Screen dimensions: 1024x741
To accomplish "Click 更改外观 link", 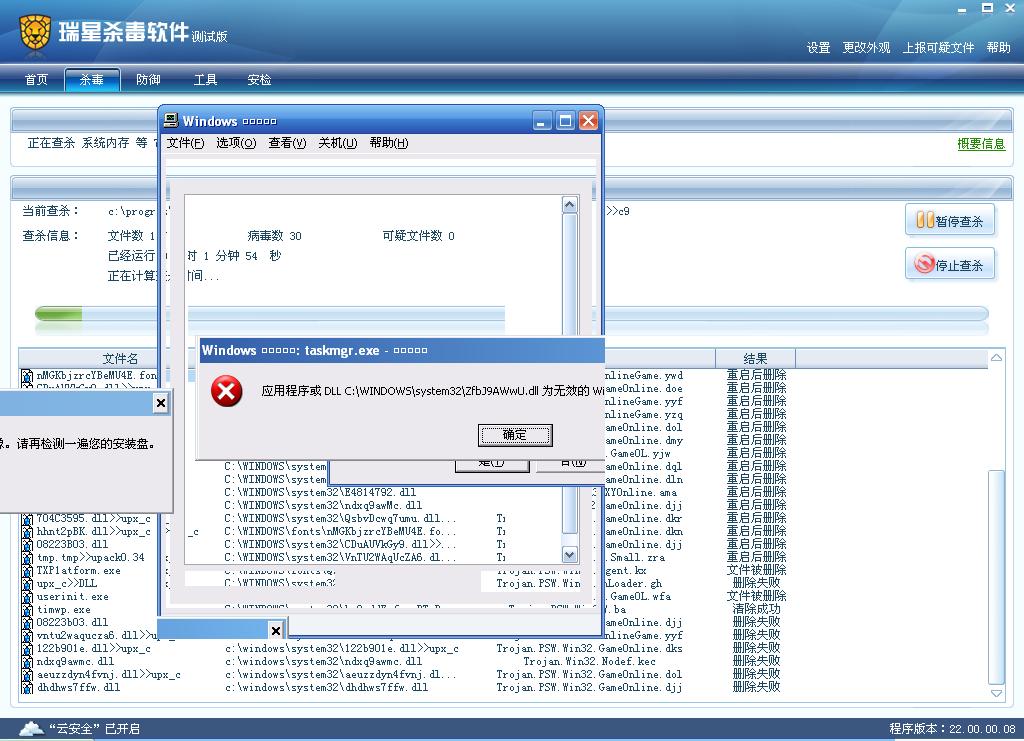I will tap(867, 48).
